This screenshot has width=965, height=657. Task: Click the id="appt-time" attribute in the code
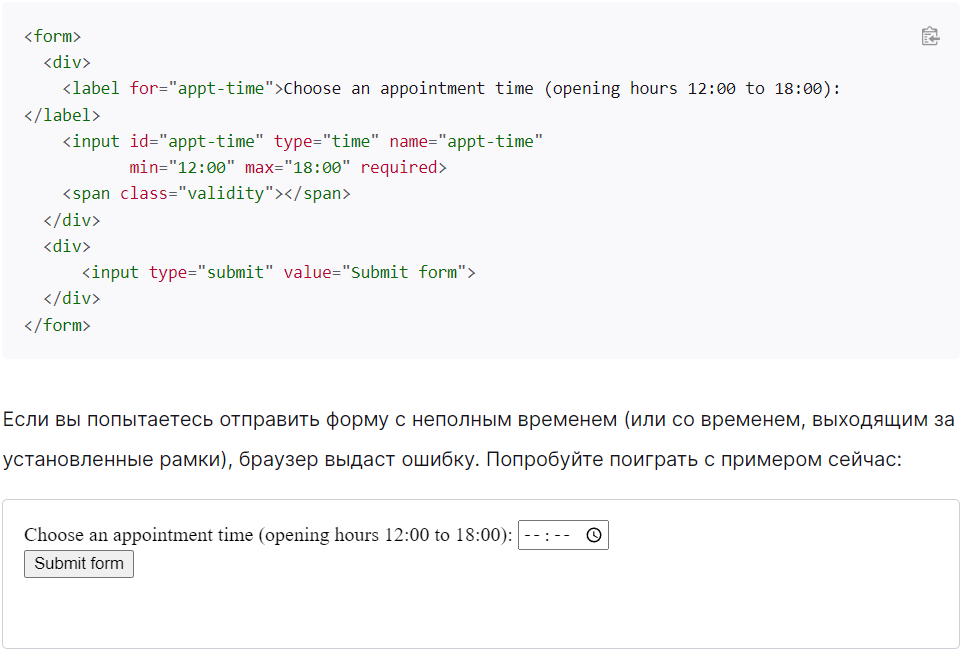click(196, 141)
